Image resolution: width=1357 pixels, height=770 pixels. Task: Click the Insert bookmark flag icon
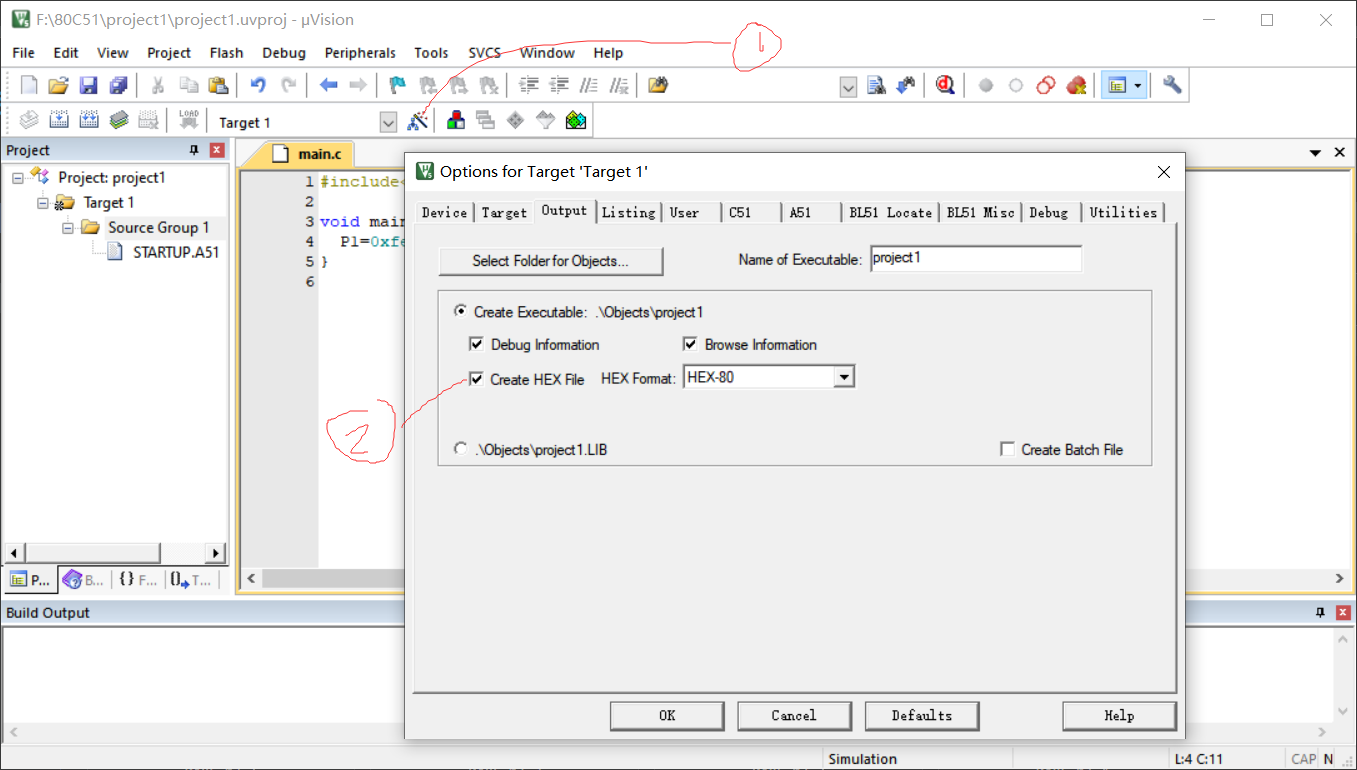pos(397,85)
